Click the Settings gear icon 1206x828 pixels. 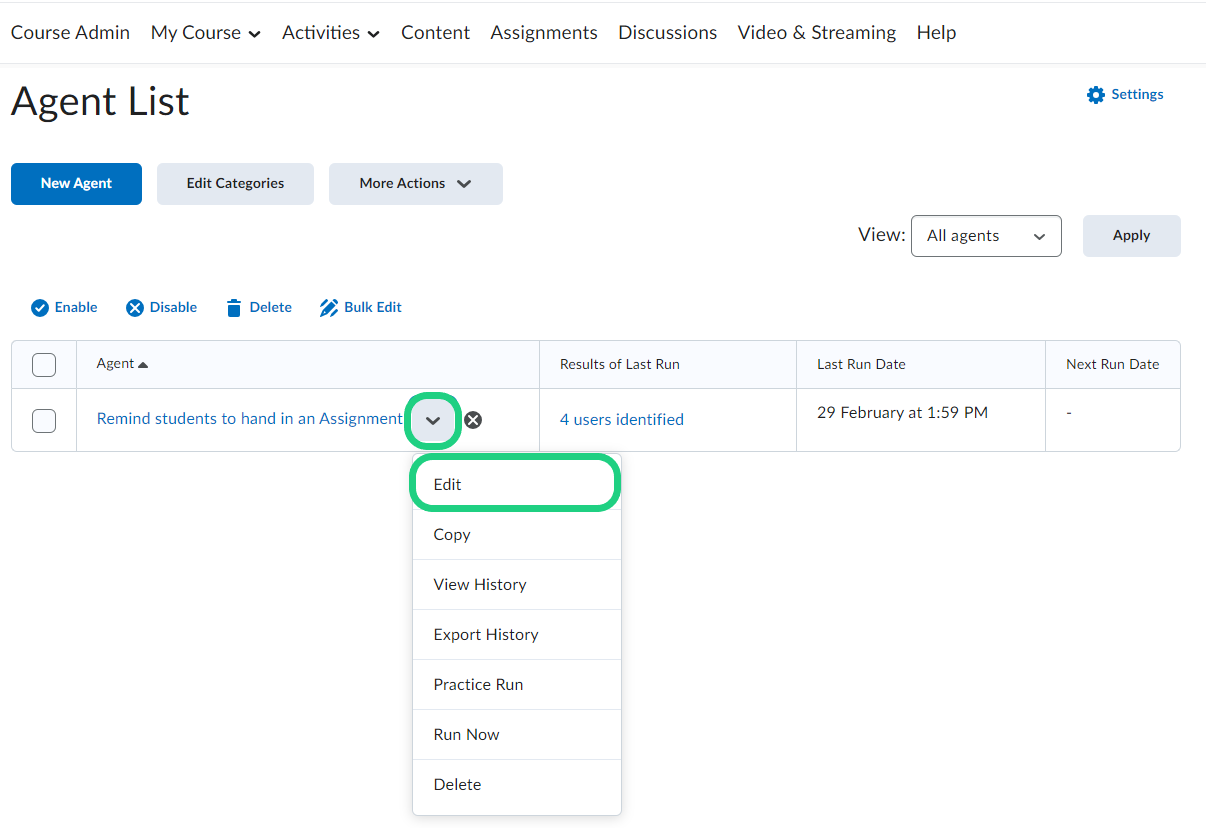[x=1096, y=95]
